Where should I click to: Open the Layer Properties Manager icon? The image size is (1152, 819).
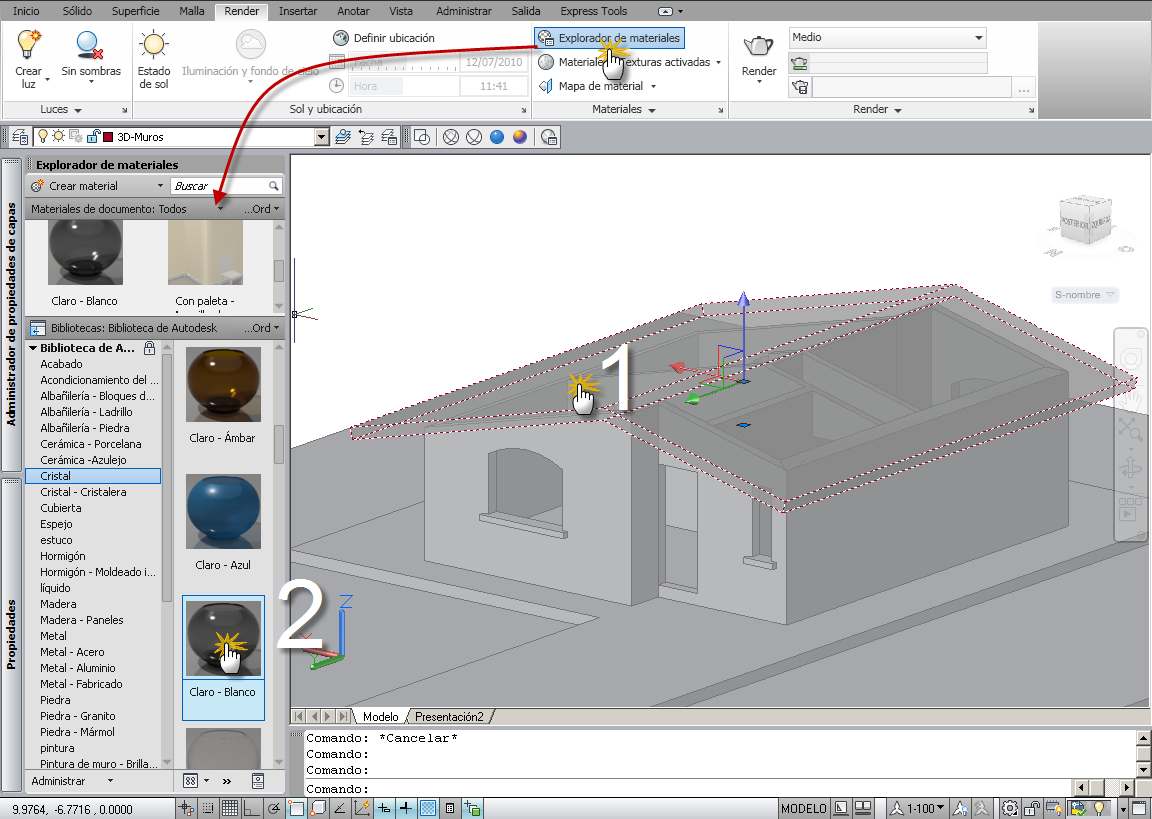(19, 137)
